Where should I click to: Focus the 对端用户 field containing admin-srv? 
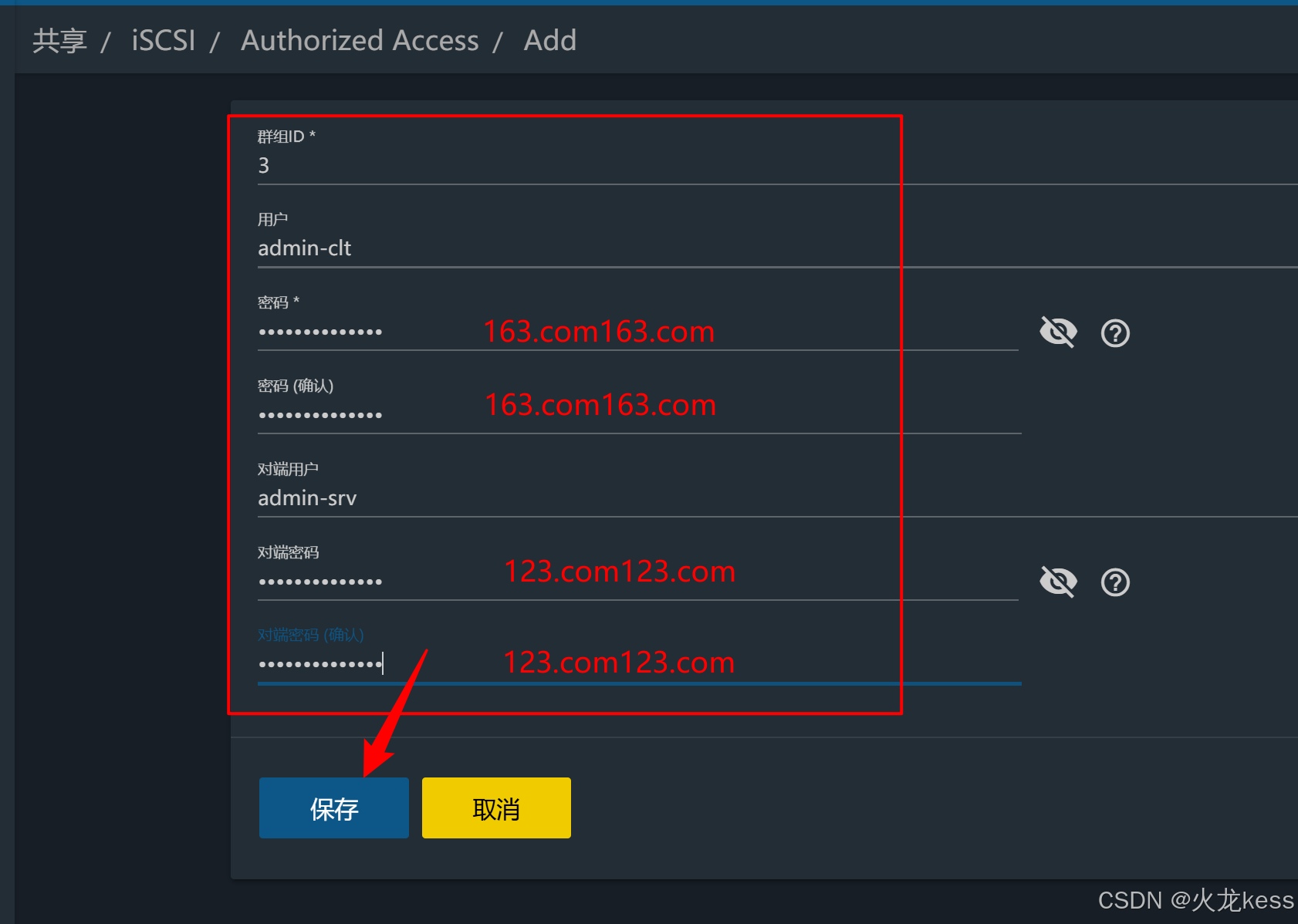(778, 498)
